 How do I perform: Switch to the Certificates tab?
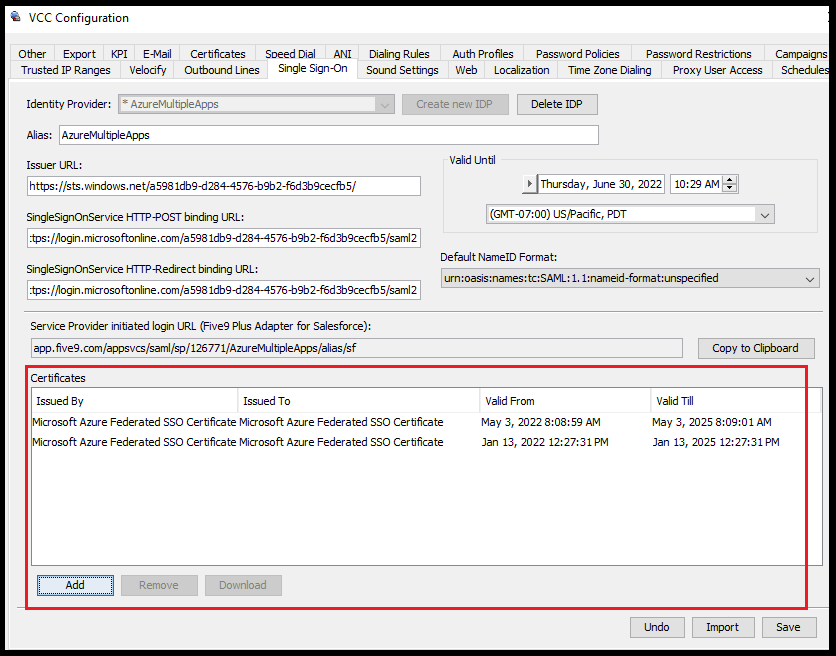218,54
